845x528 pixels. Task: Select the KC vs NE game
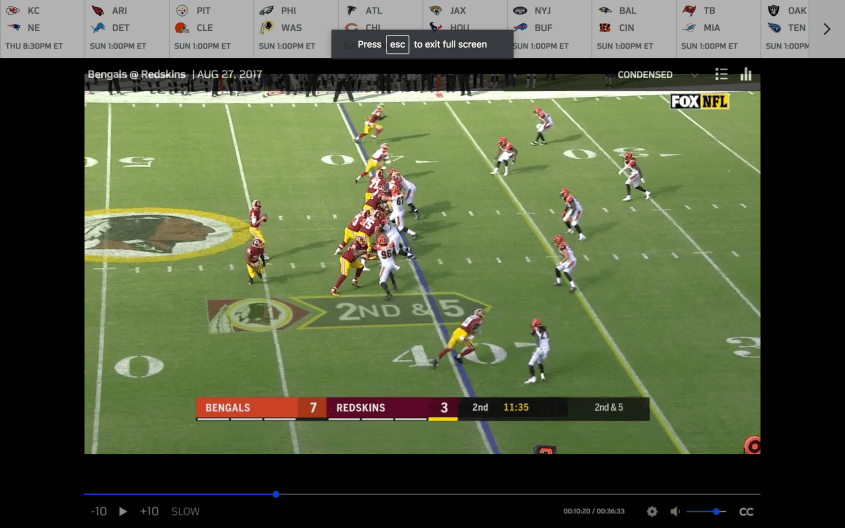click(33, 28)
